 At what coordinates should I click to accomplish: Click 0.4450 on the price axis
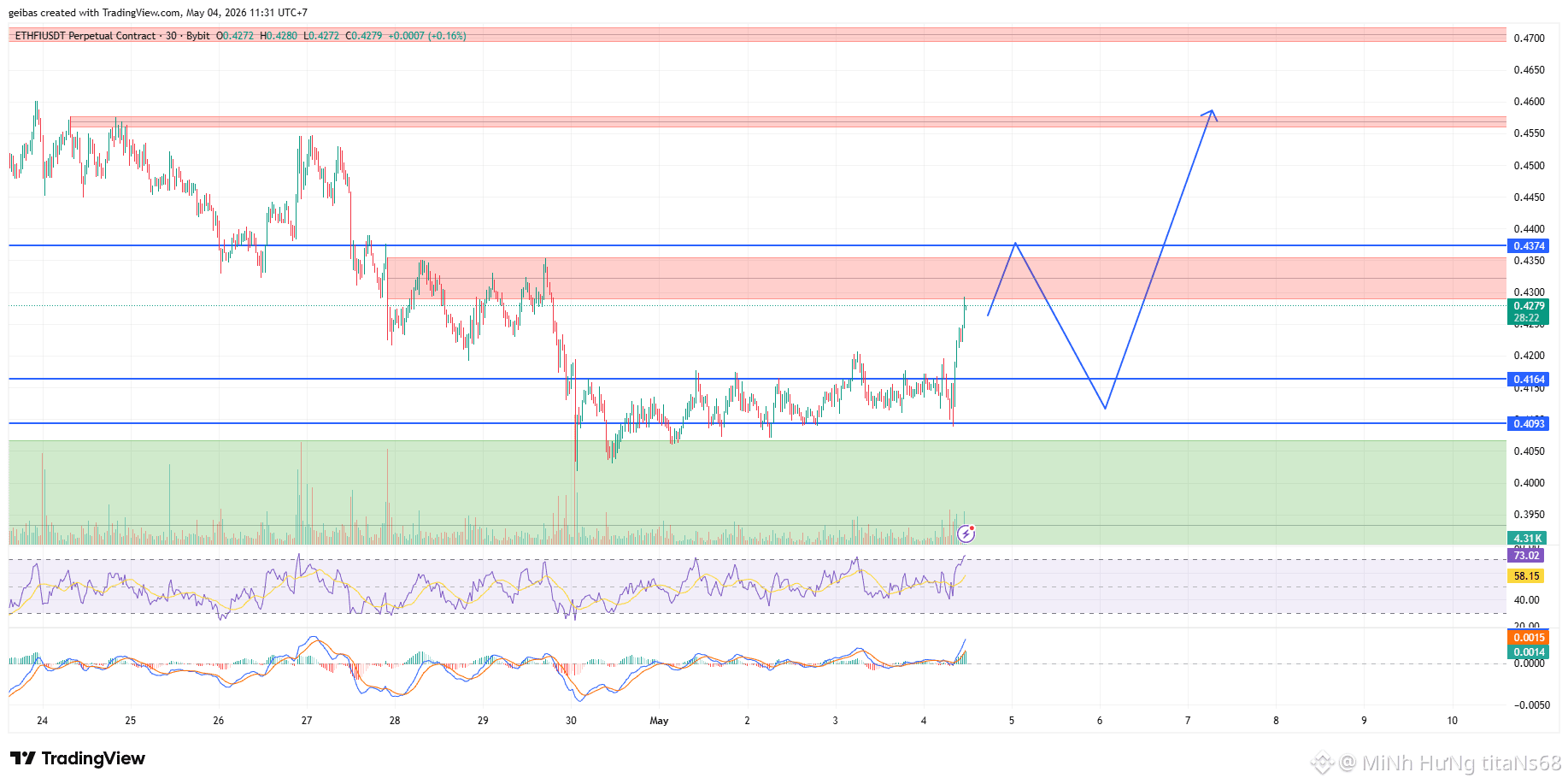pyautogui.click(x=1530, y=197)
